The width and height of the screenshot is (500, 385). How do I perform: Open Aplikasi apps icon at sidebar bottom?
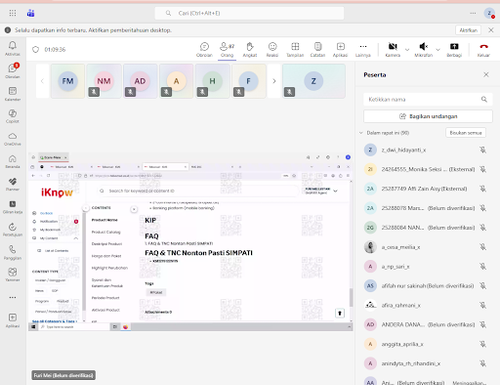(x=12, y=320)
